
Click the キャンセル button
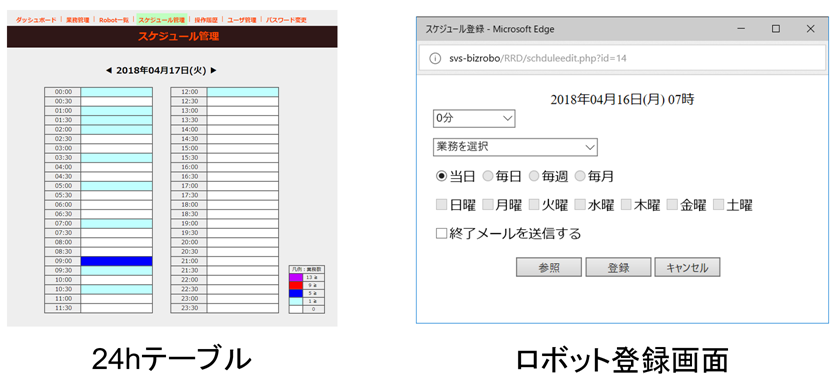tap(687, 267)
